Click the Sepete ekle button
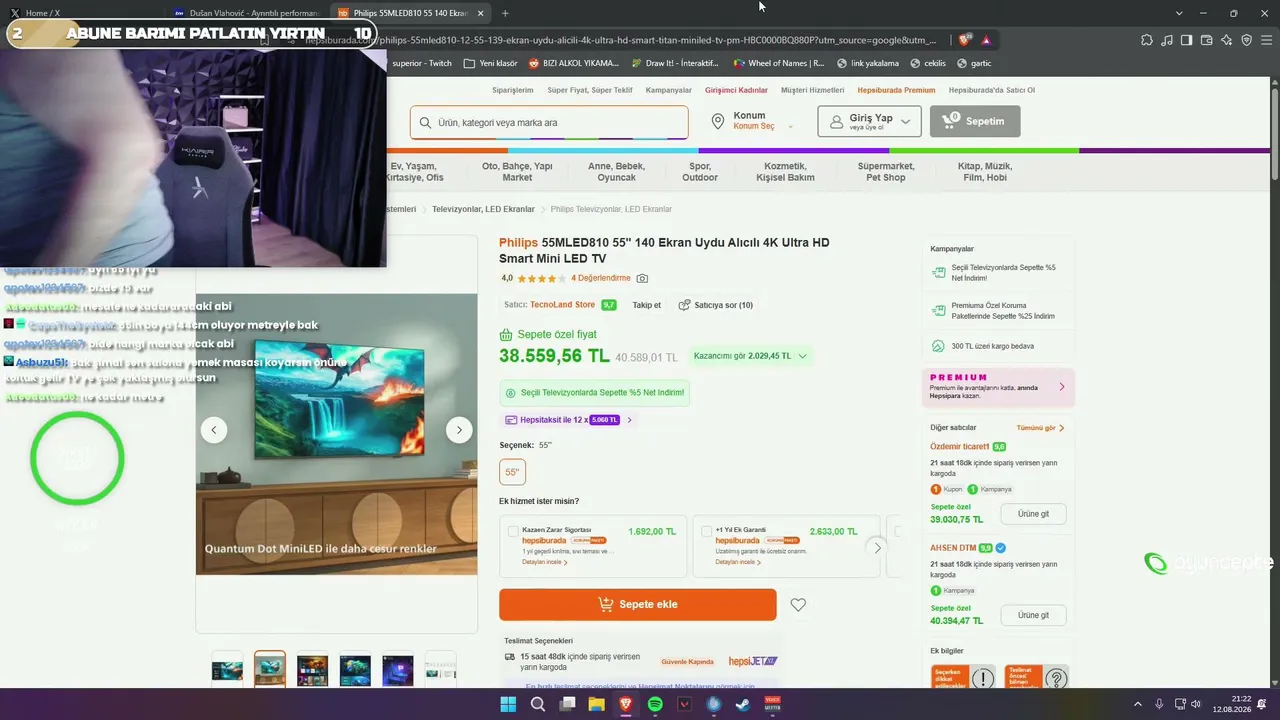This screenshot has width=1280, height=720. (638, 604)
